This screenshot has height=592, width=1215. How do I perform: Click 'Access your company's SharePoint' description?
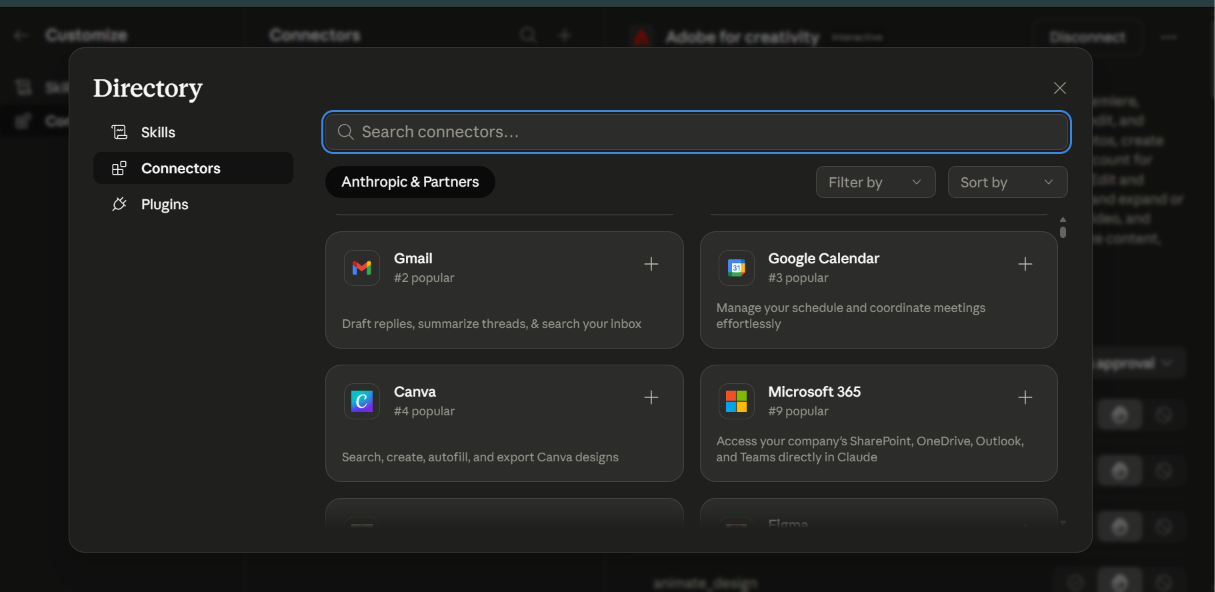click(870, 449)
